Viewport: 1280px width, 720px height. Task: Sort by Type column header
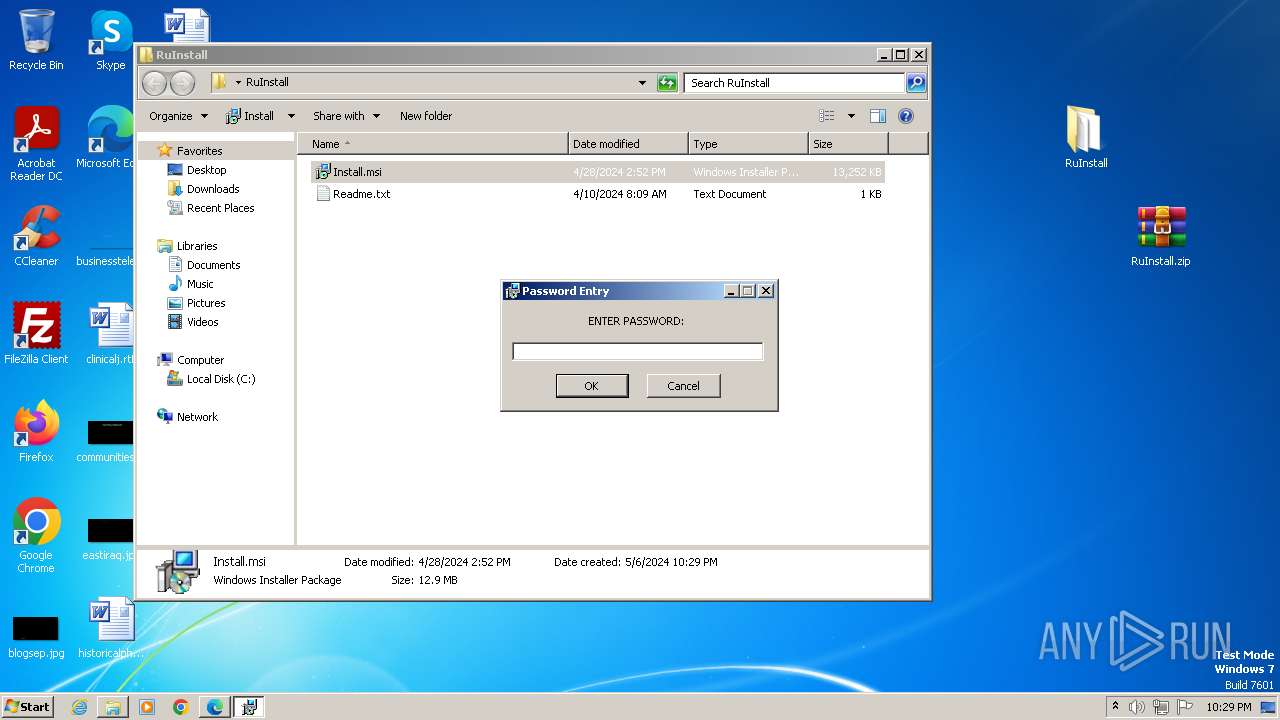click(x=748, y=144)
